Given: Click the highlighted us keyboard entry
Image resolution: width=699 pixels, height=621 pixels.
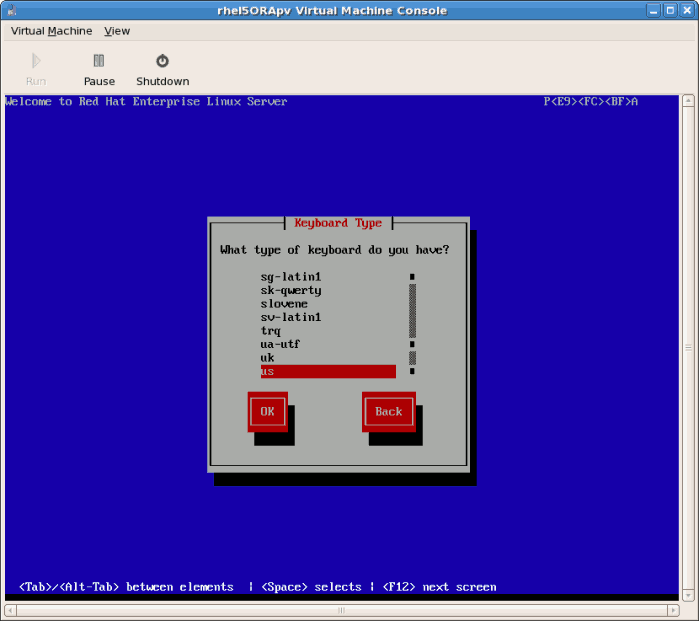Looking at the screenshot, I should (x=328, y=371).
